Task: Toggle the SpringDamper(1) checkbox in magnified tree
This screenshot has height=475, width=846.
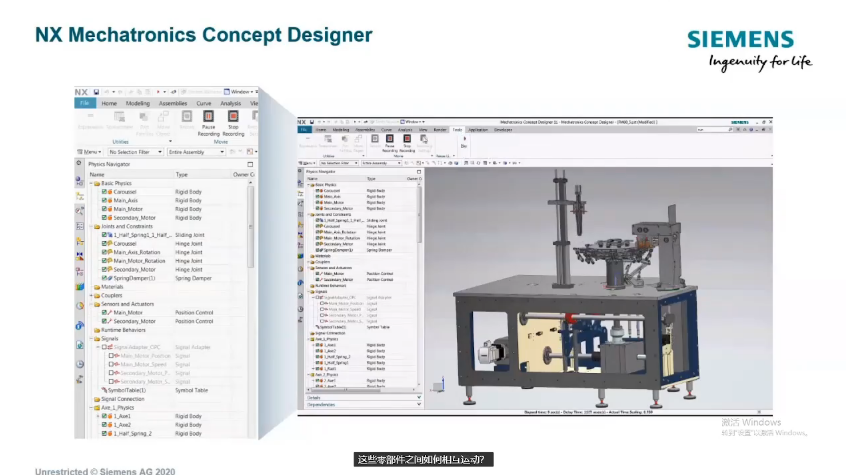Action: 104,278
